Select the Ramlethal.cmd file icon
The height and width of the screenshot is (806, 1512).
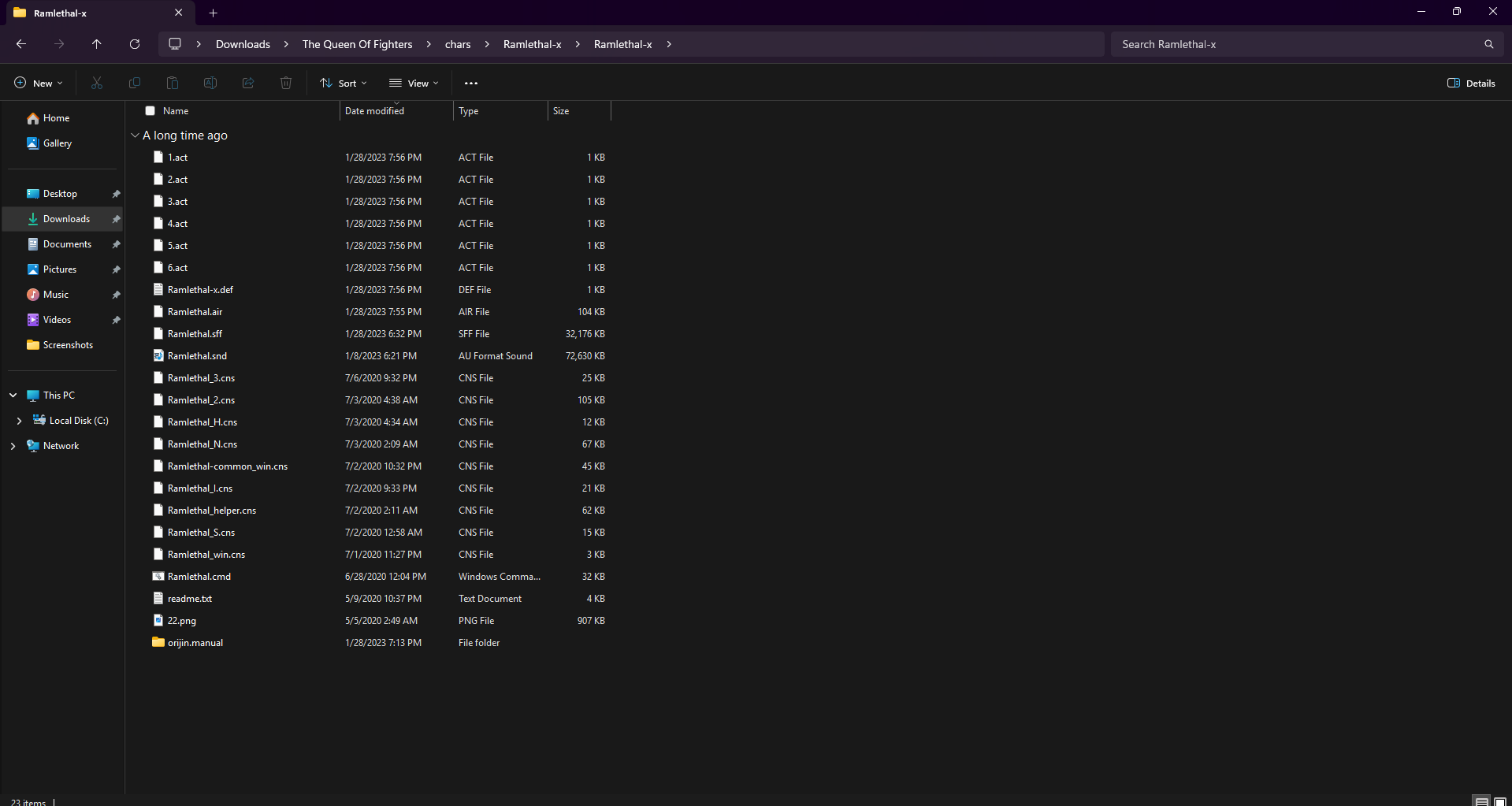[158, 576]
